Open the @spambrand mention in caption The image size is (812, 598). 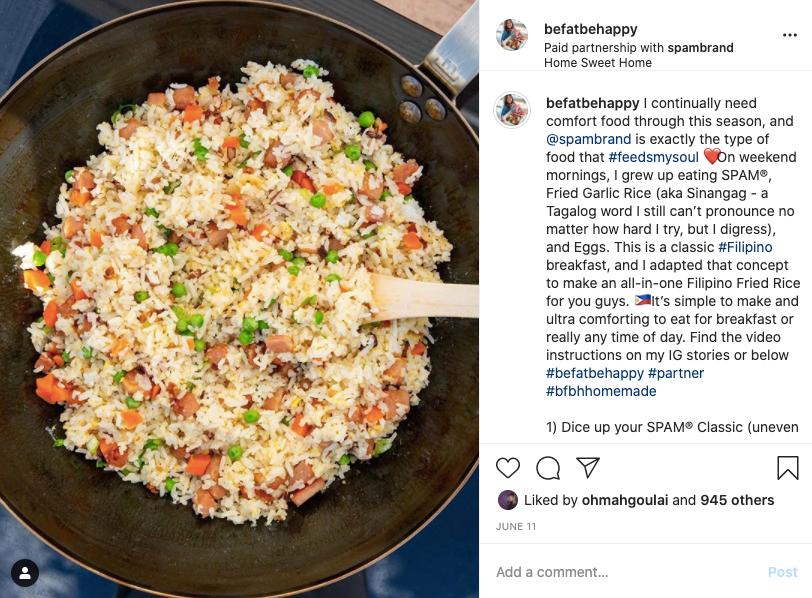pos(588,139)
